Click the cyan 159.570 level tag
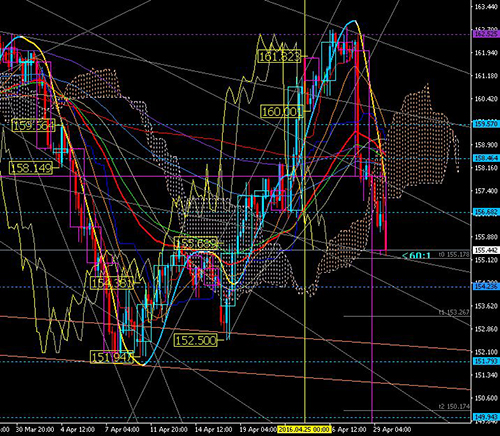500x436 pixels. coord(486,124)
